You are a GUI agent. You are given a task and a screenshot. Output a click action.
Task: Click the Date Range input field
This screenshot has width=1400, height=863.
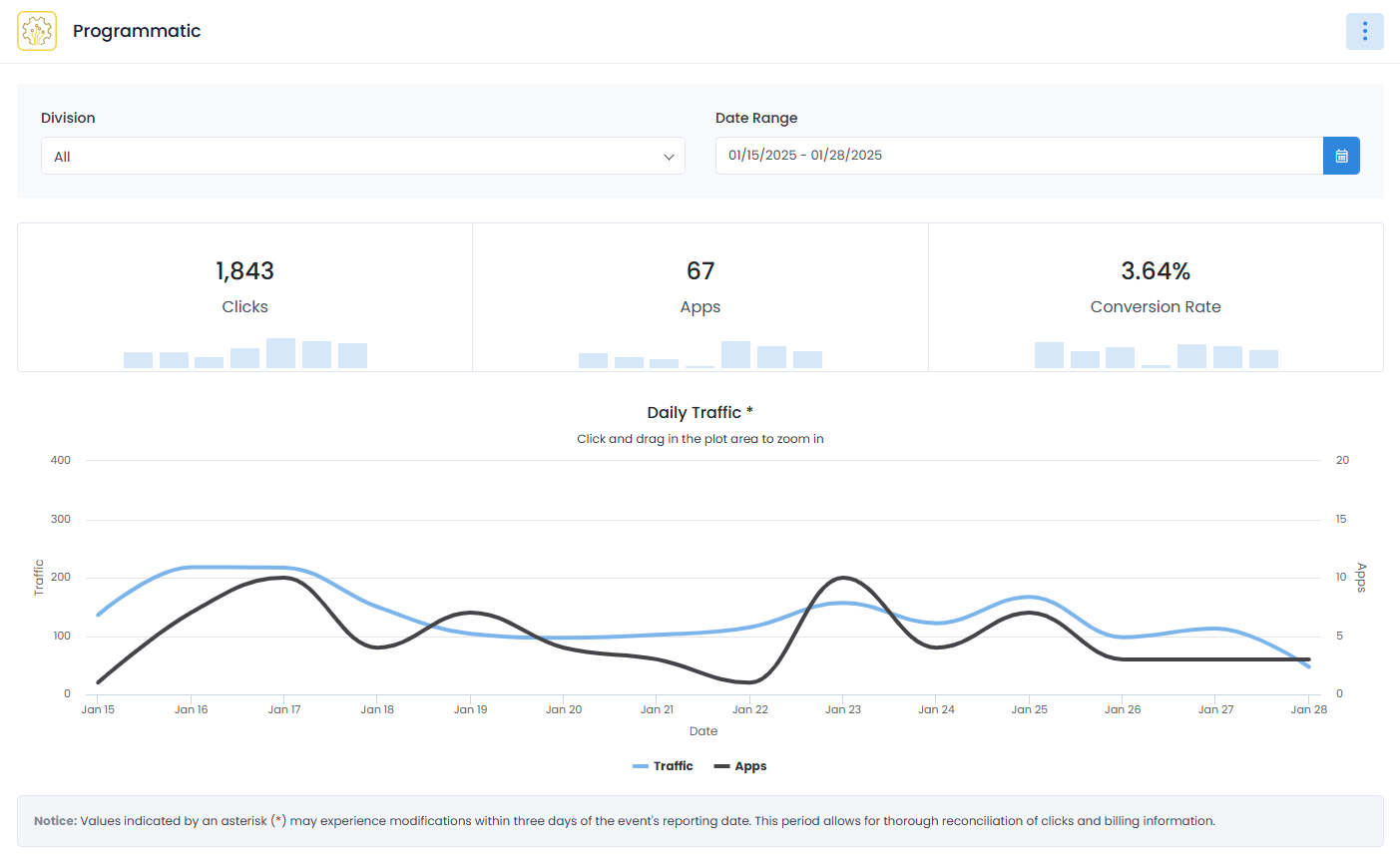pos(1019,156)
